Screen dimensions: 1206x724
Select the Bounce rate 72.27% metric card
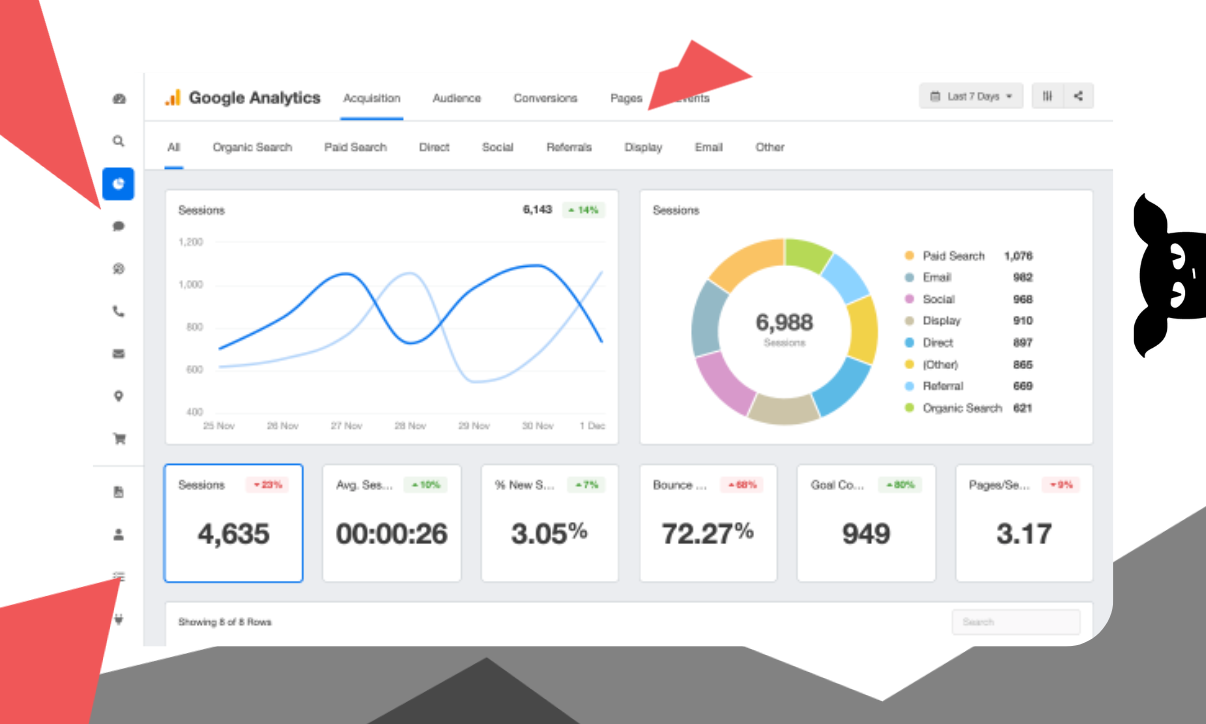coord(708,523)
